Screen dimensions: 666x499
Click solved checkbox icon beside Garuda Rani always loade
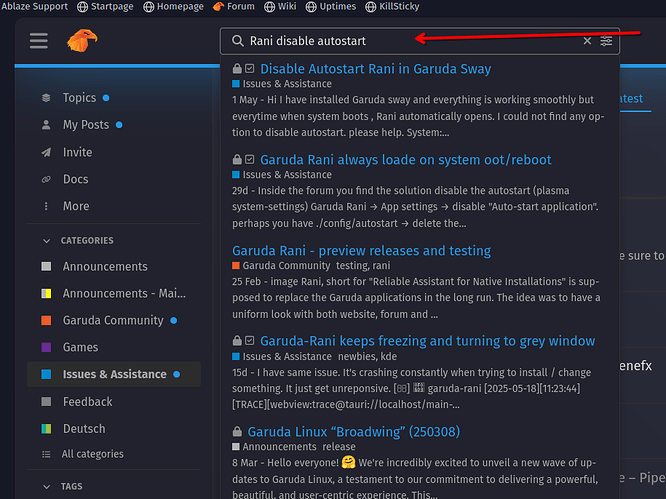pyautogui.click(x=250, y=159)
